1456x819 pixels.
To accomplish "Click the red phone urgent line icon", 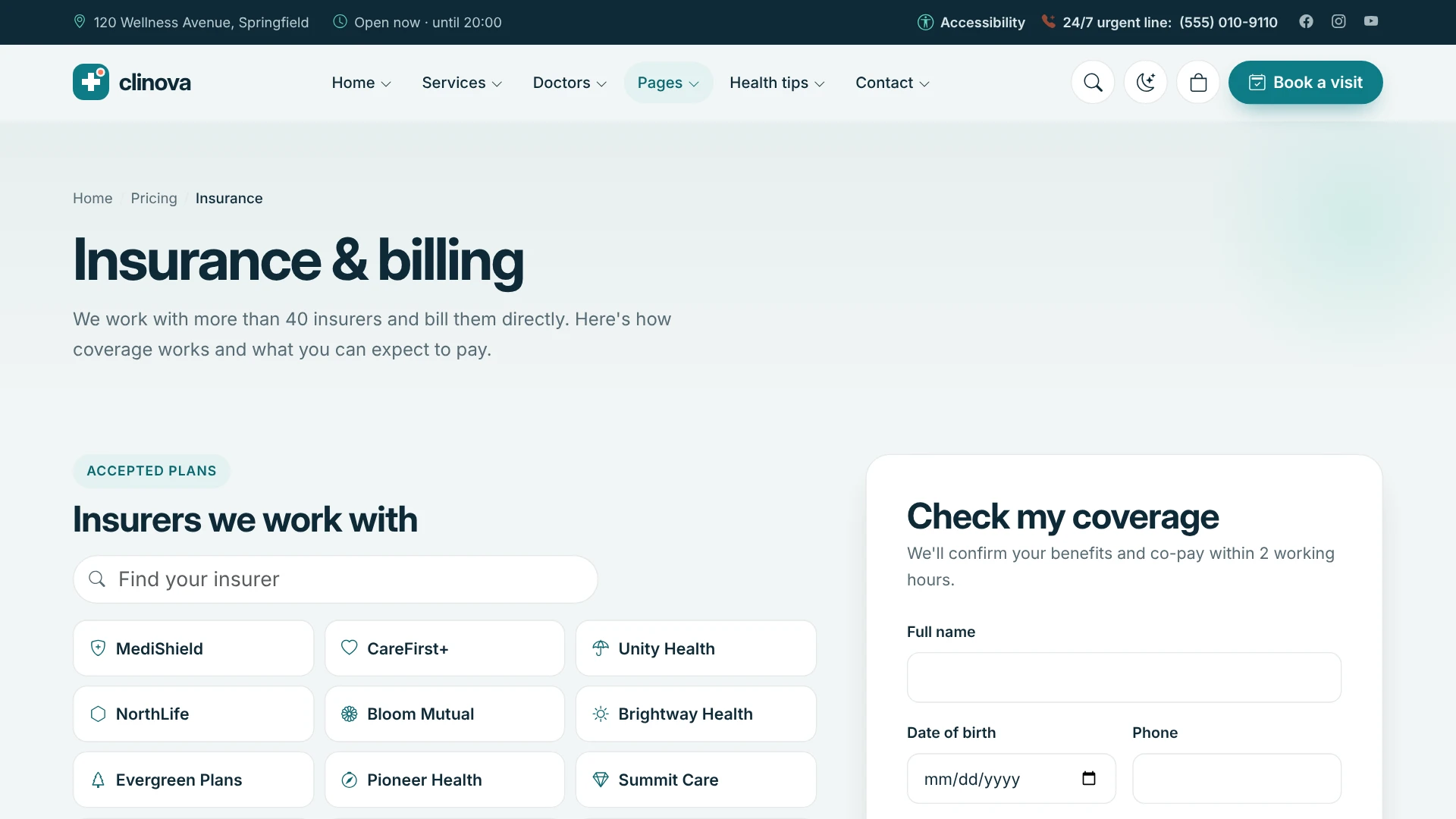I will pyautogui.click(x=1048, y=21).
